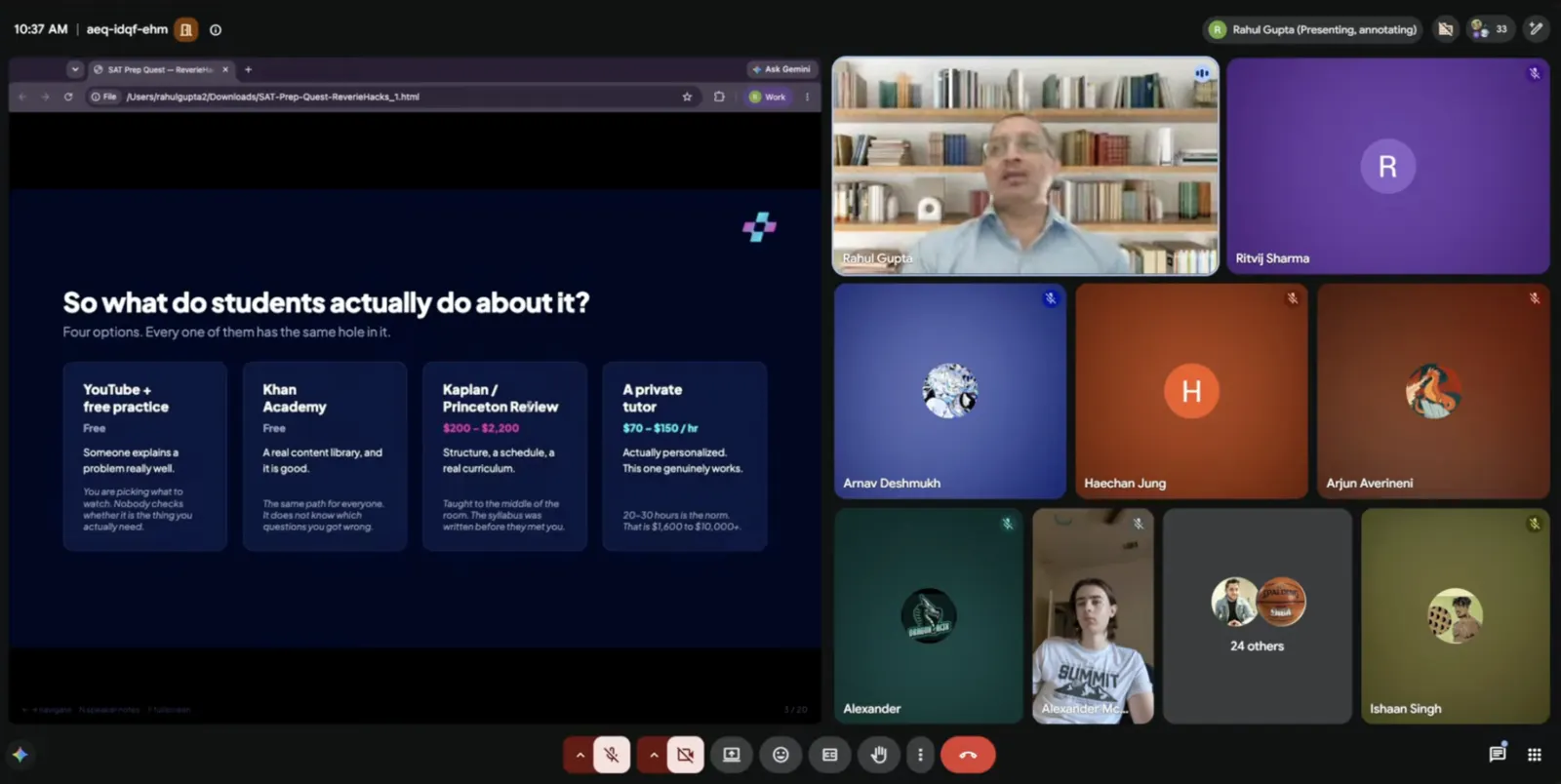The image size is (1561, 784).
Task: Open the emoji reactions button
Action: [x=780, y=755]
